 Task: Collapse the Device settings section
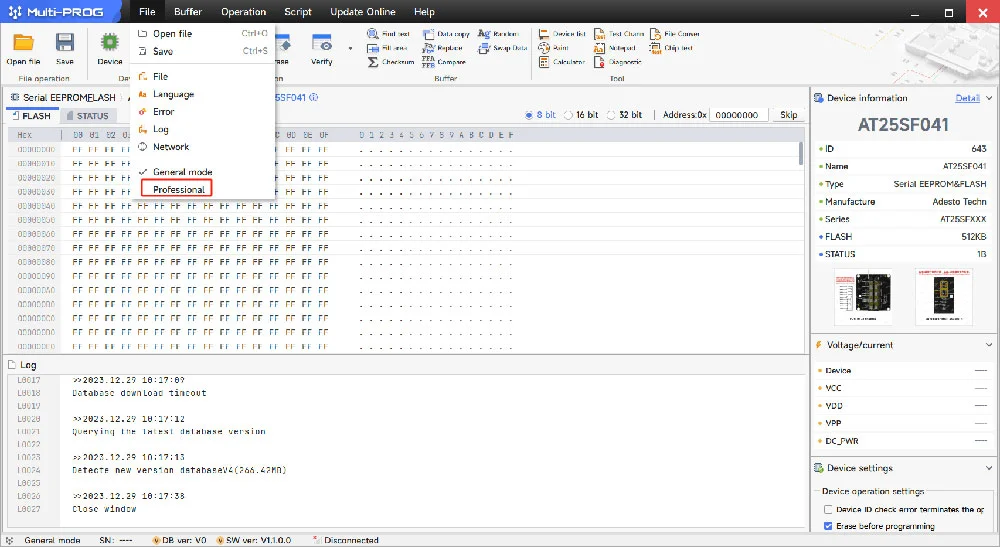coord(989,468)
